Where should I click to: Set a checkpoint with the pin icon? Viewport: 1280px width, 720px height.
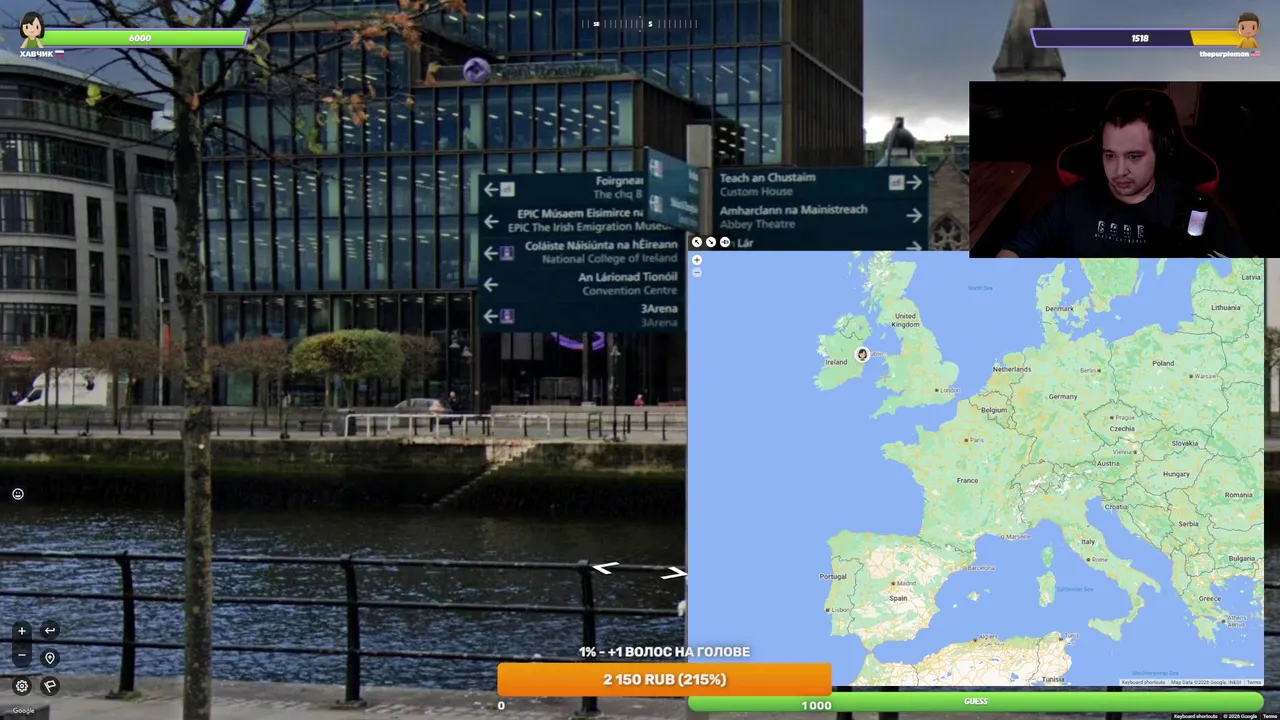tap(50, 658)
